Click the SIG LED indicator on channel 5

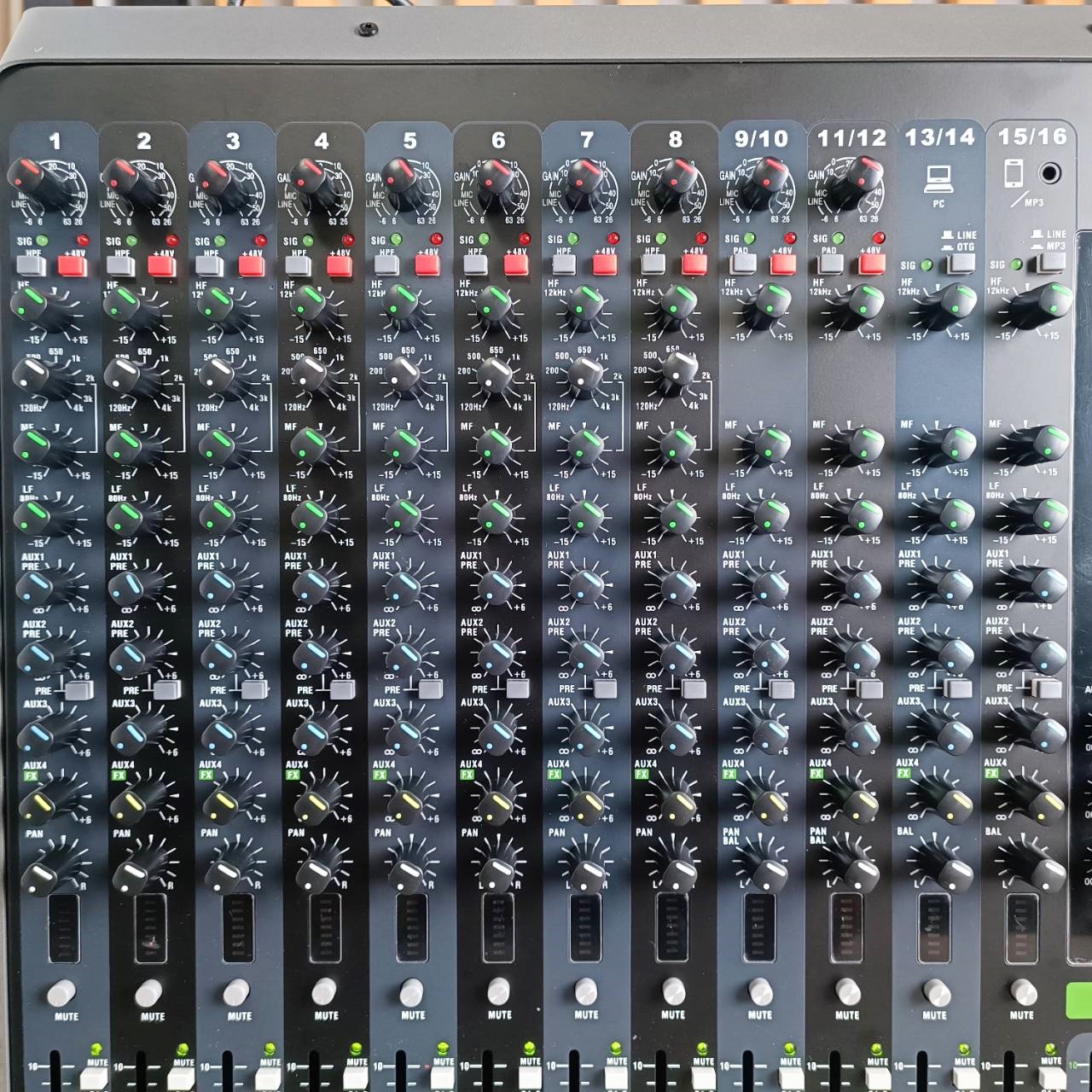pyautogui.click(x=398, y=240)
